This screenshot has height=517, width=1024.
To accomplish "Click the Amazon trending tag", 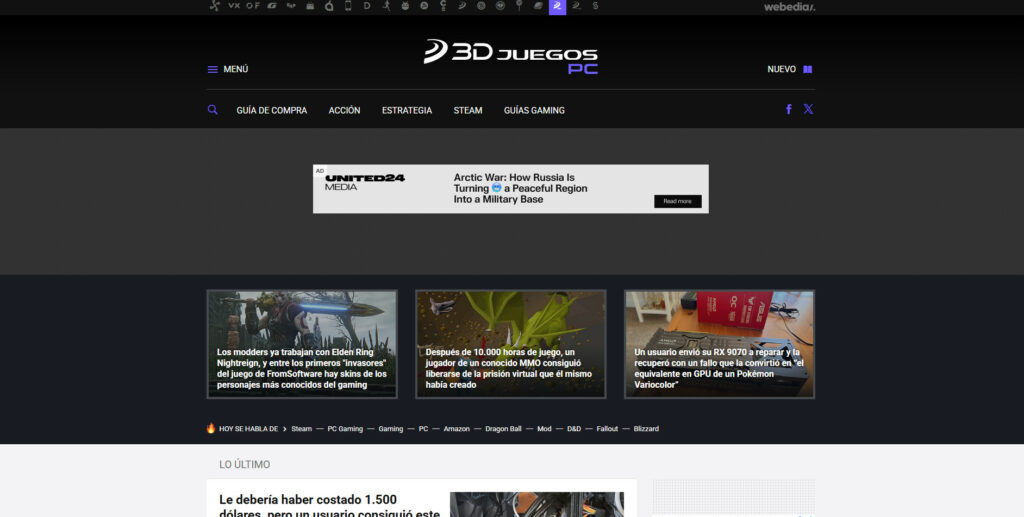I will (456, 429).
